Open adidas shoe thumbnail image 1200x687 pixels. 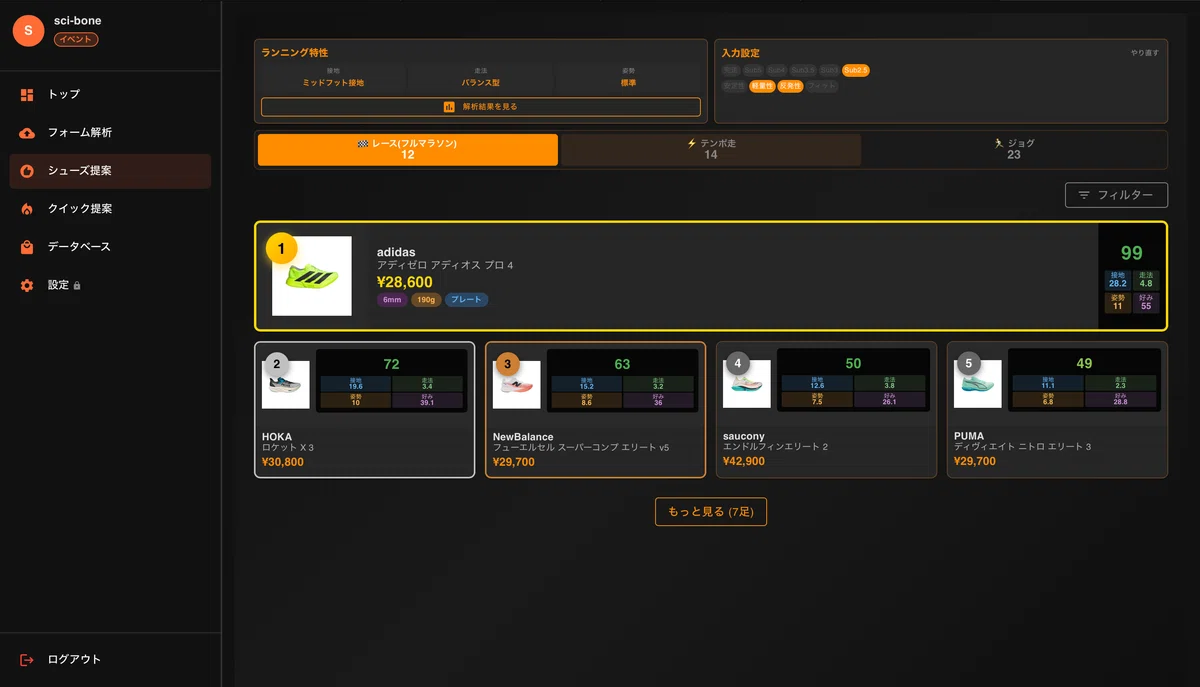(x=312, y=276)
